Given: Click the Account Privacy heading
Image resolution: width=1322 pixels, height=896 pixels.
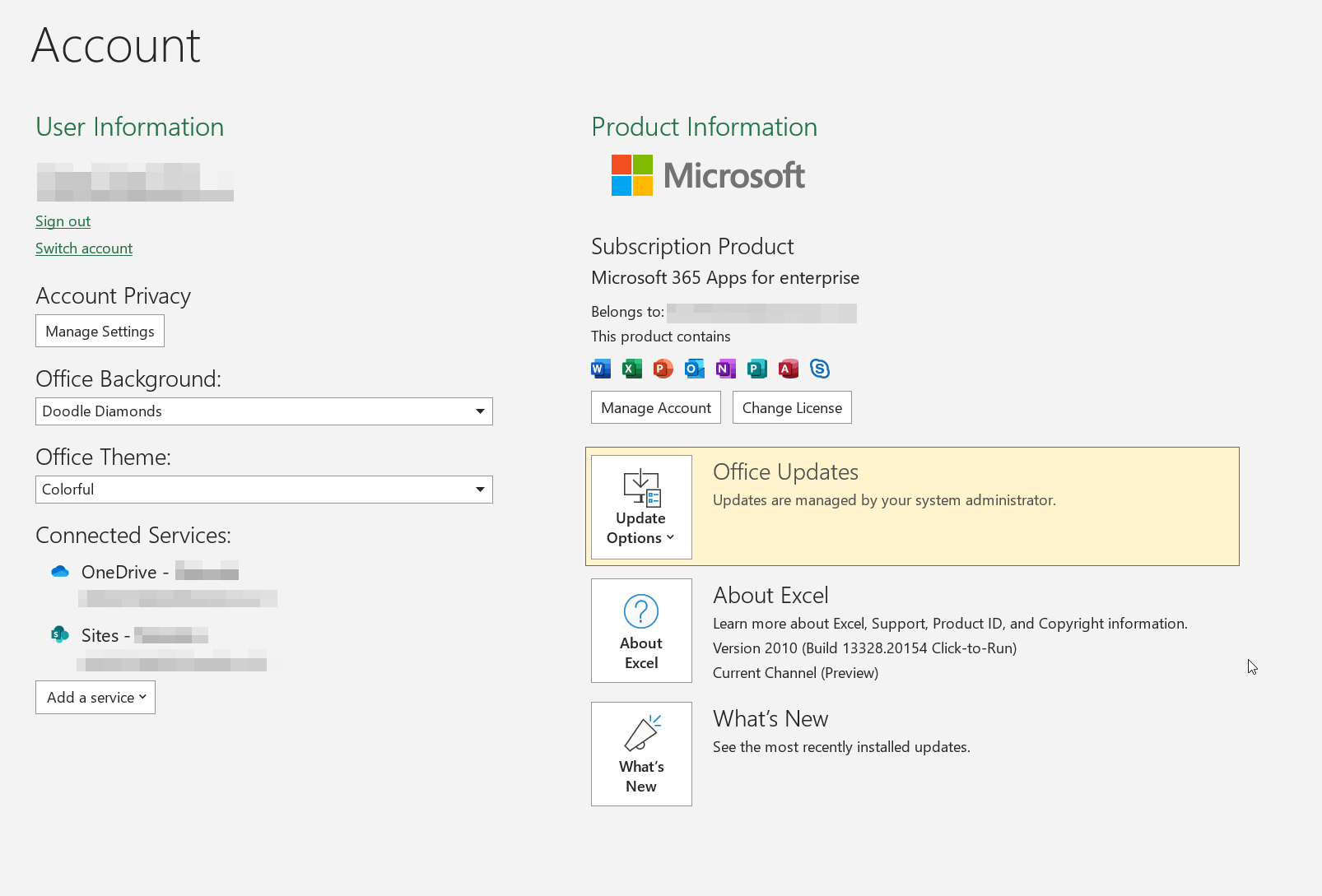Looking at the screenshot, I should tap(113, 296).
